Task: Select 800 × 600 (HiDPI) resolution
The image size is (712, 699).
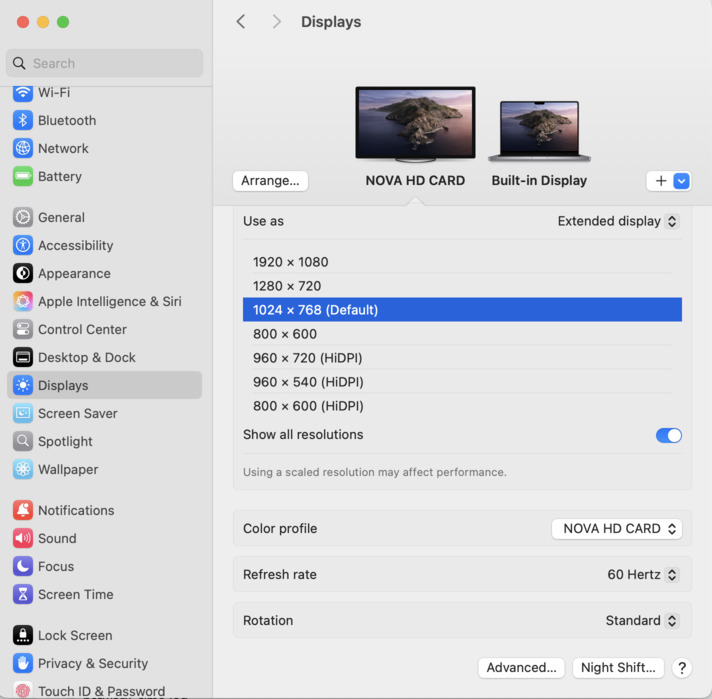Action: (x=462, y=406)
